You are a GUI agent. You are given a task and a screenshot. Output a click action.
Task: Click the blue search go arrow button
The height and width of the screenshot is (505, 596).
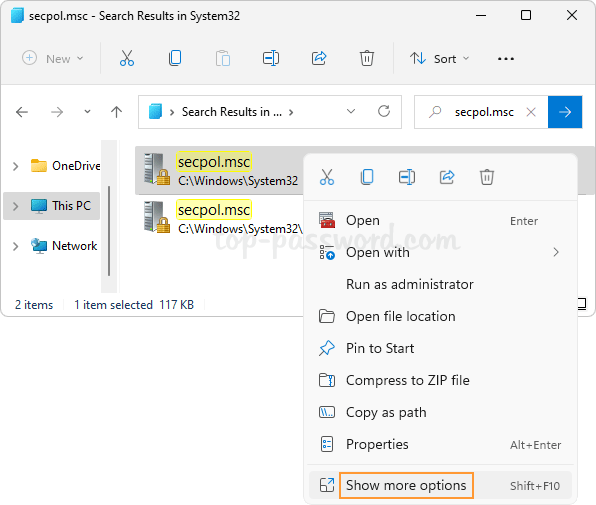[565, 112]
